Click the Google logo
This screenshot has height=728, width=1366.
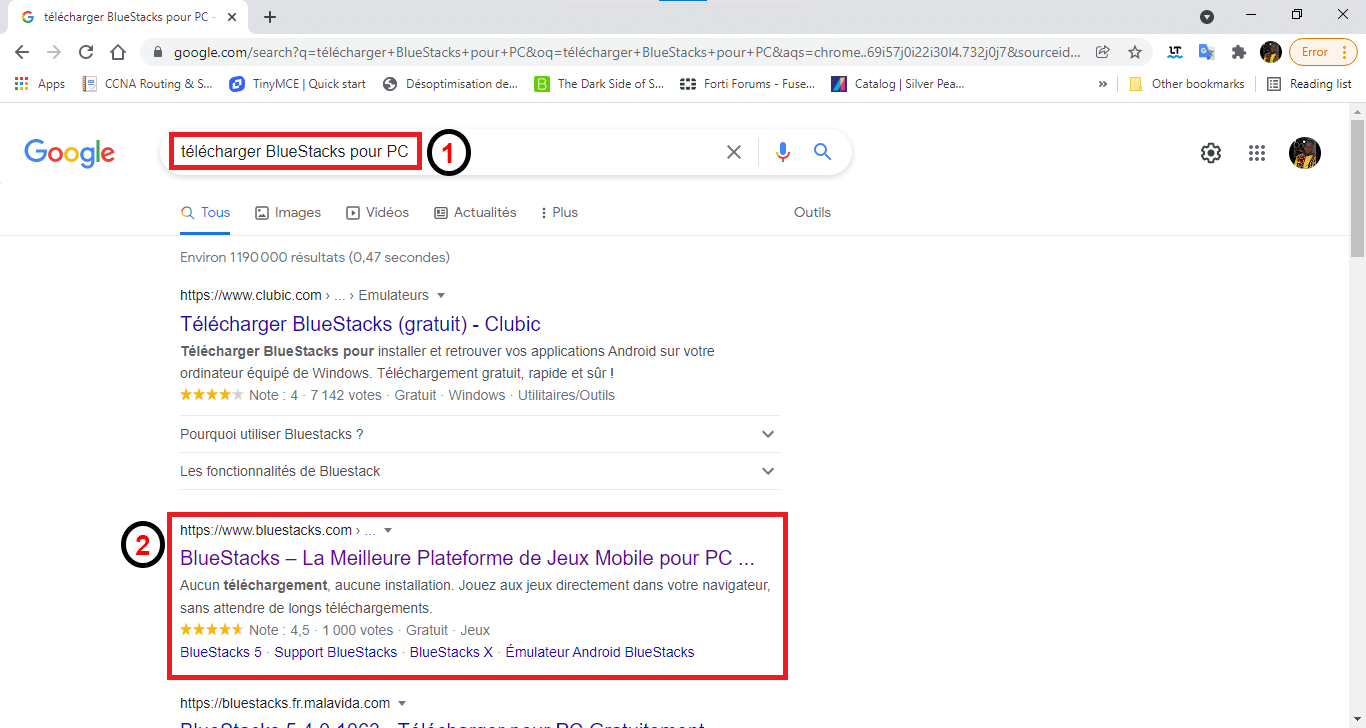[x=70, y=153]
